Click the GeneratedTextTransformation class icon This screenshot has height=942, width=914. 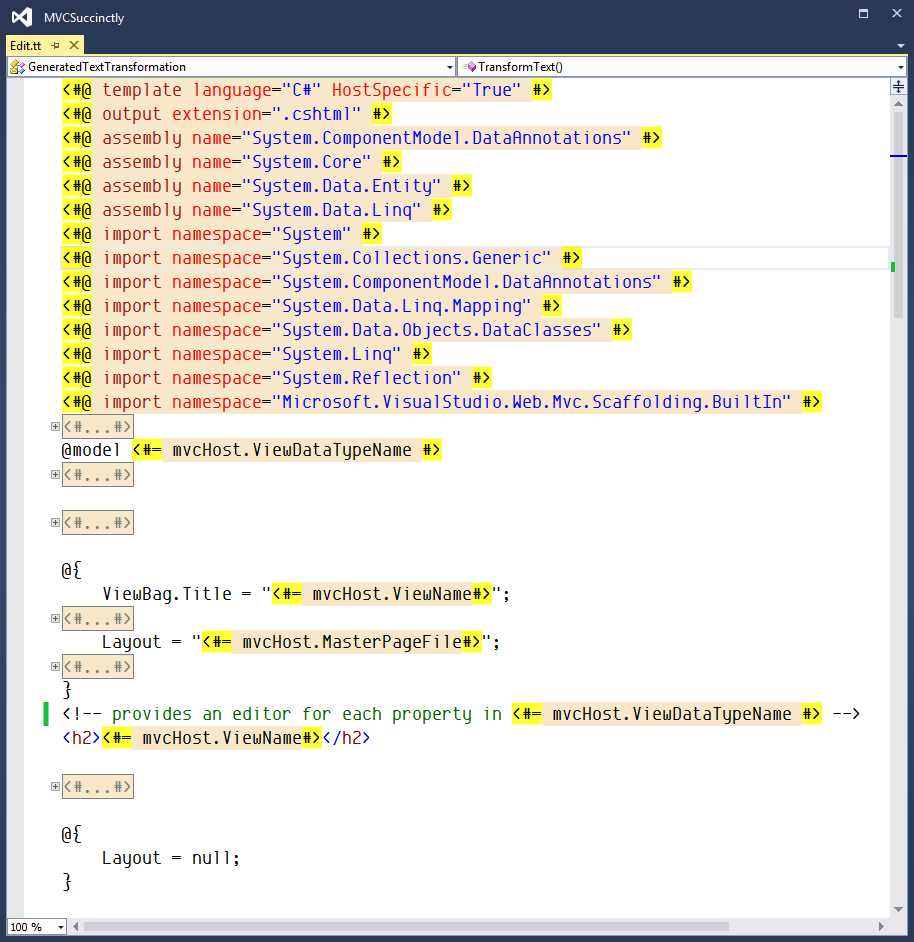click(14, 66)
